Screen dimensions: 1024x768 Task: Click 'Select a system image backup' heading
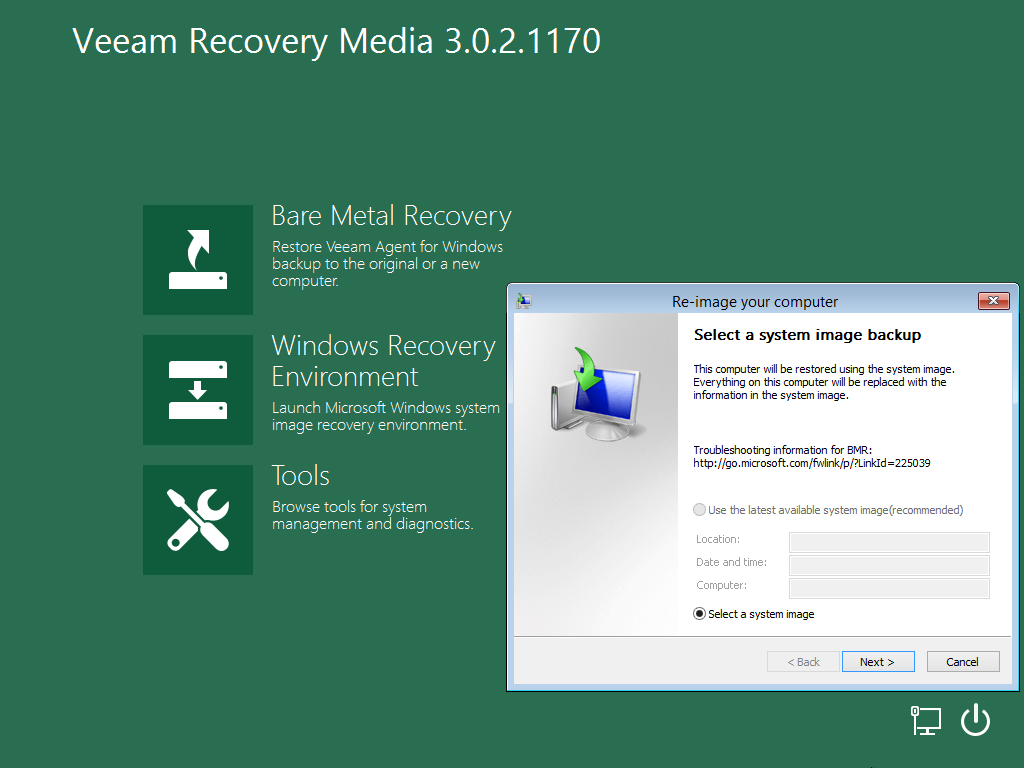tap(807, 335)
